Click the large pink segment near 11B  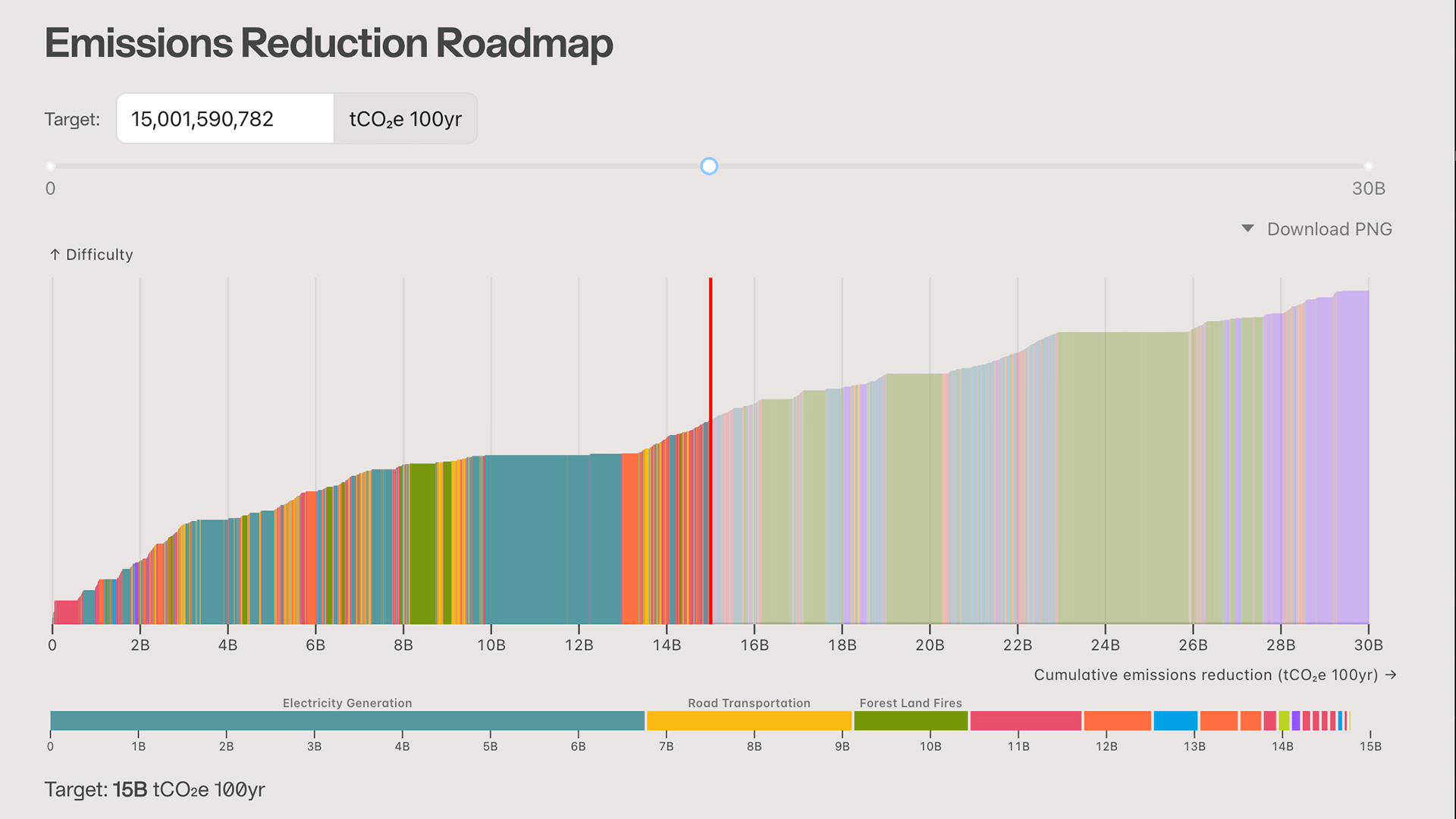point(1025,720)
